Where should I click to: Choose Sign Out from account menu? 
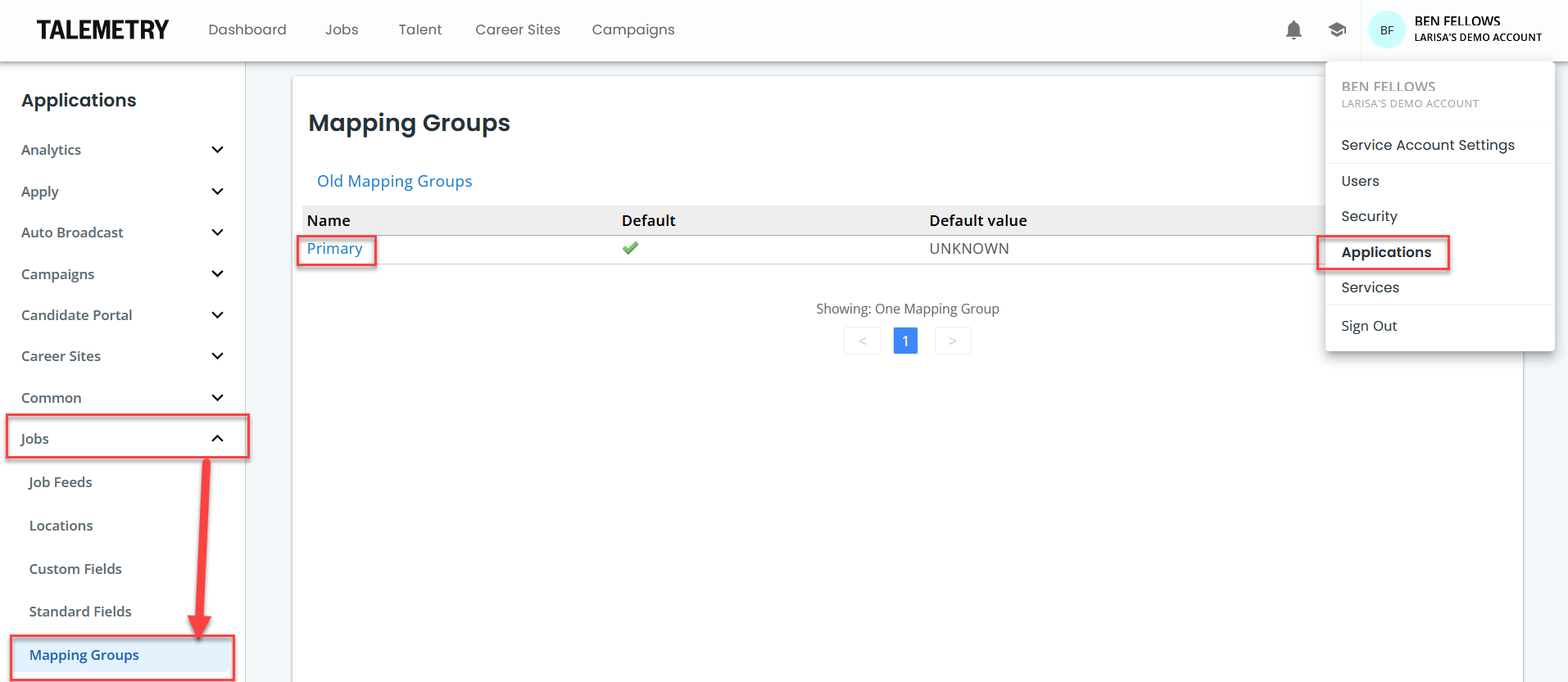tap(1368, 326)
